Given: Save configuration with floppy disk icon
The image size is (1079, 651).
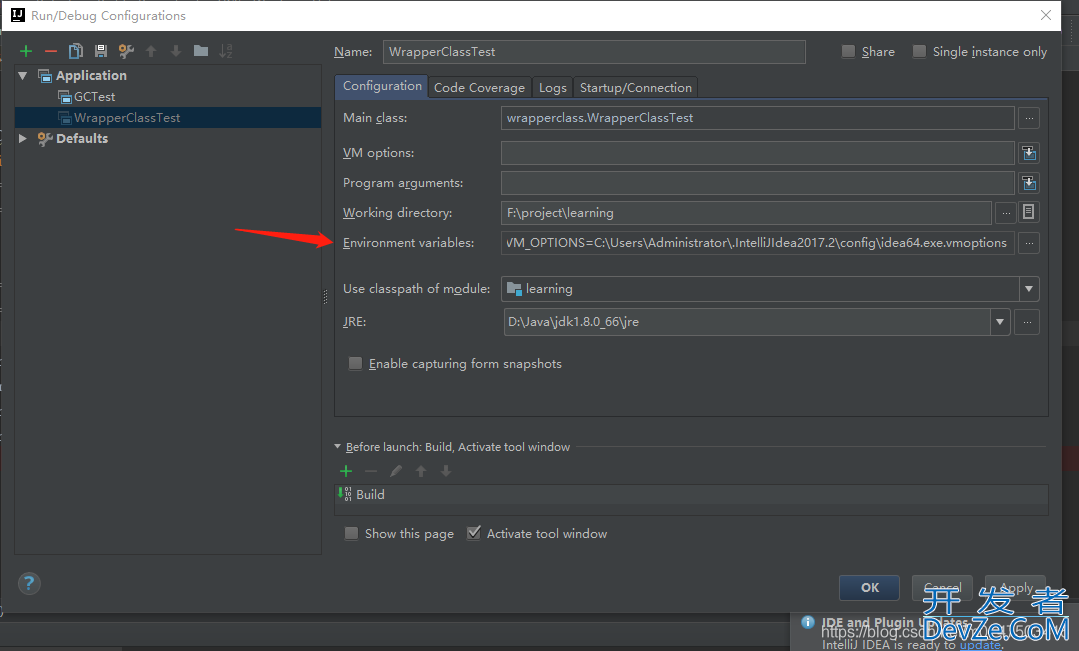Looking at the screenshot, I should (100, 51).
